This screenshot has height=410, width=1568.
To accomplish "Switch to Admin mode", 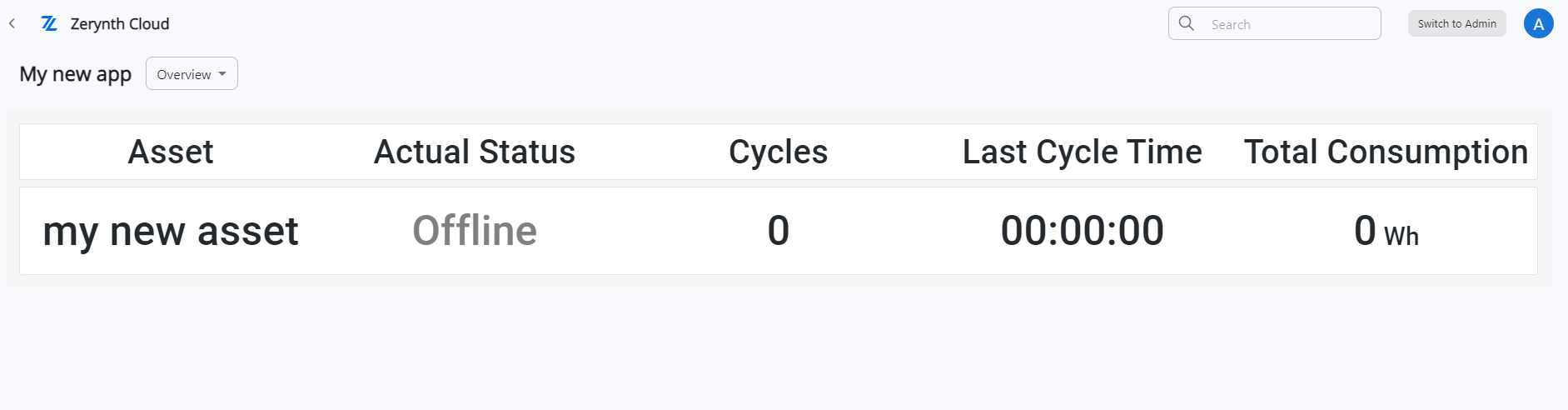I will (1457, 23).
